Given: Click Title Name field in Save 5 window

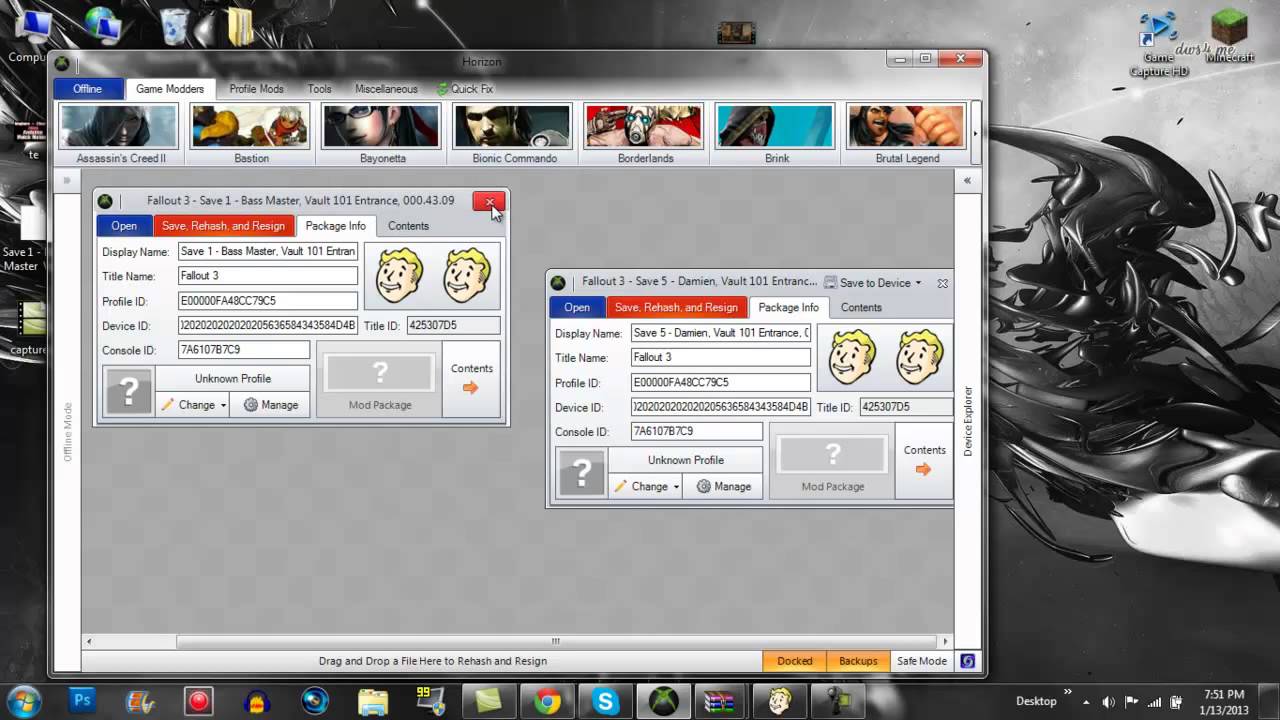Looking at the screenshot, I should pyautogui.click(x=721, y=357).
